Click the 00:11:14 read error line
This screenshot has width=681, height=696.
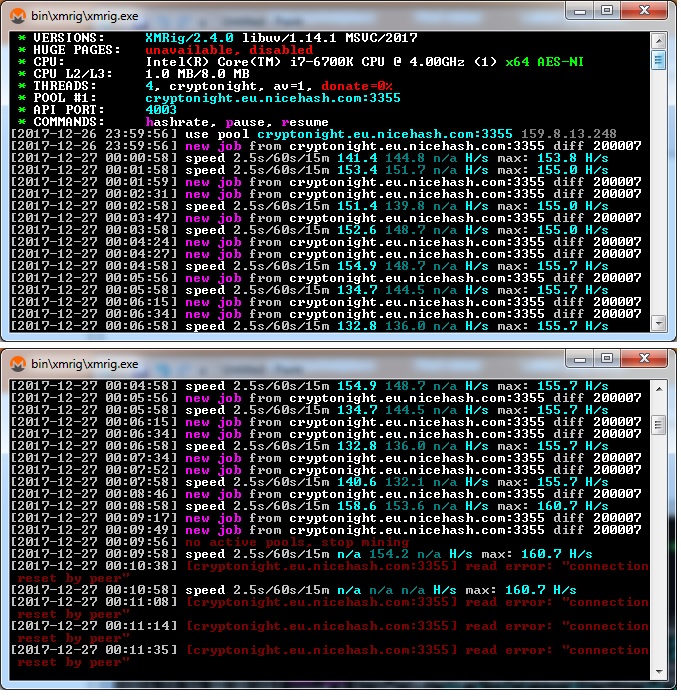[329, 632]
